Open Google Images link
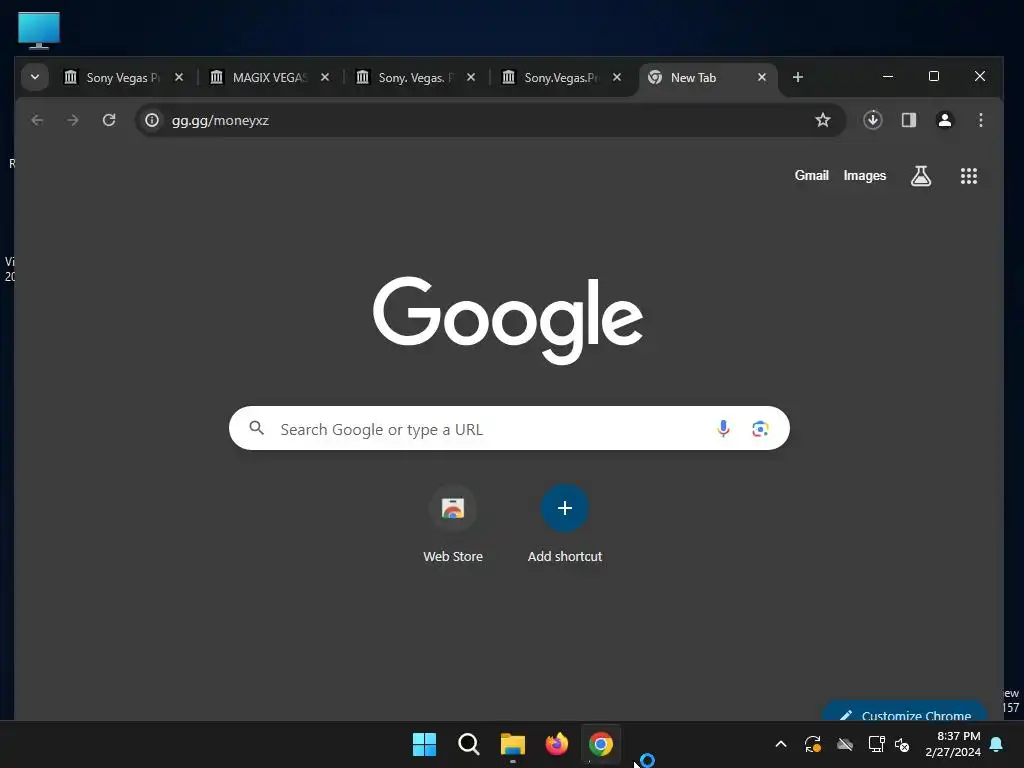This screenshot has height=768, width=1024. (x=865, y=176)
